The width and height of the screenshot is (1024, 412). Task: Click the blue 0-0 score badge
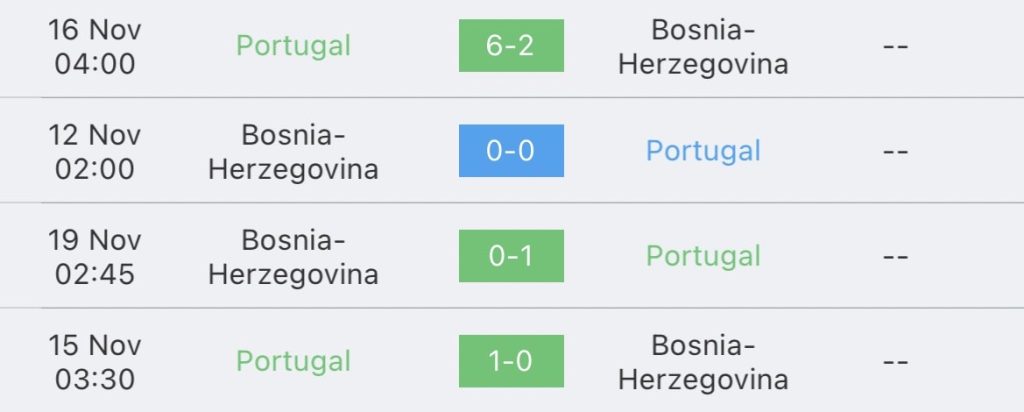point(511,151)
